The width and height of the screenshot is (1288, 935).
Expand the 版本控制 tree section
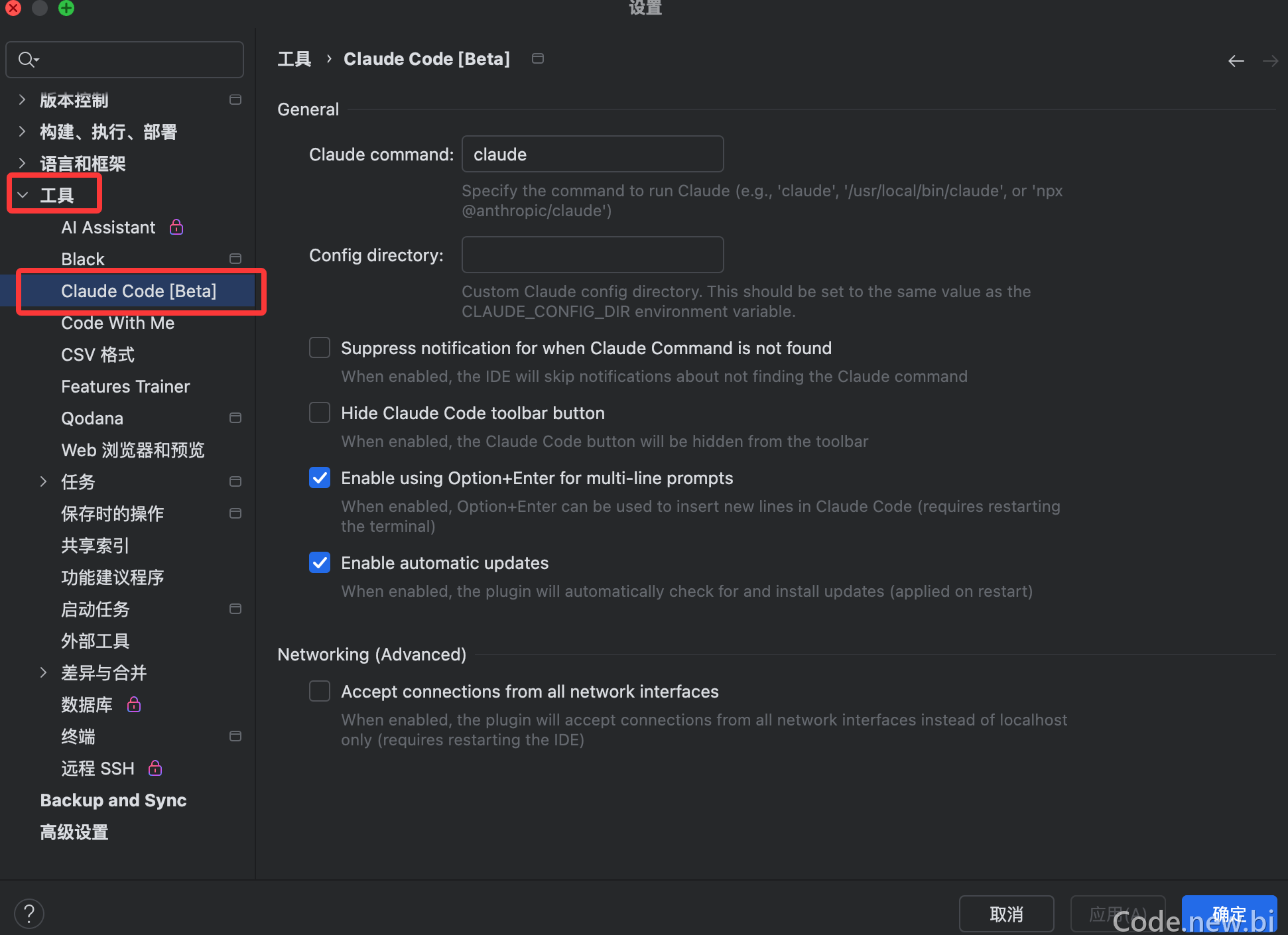point(23,99)
